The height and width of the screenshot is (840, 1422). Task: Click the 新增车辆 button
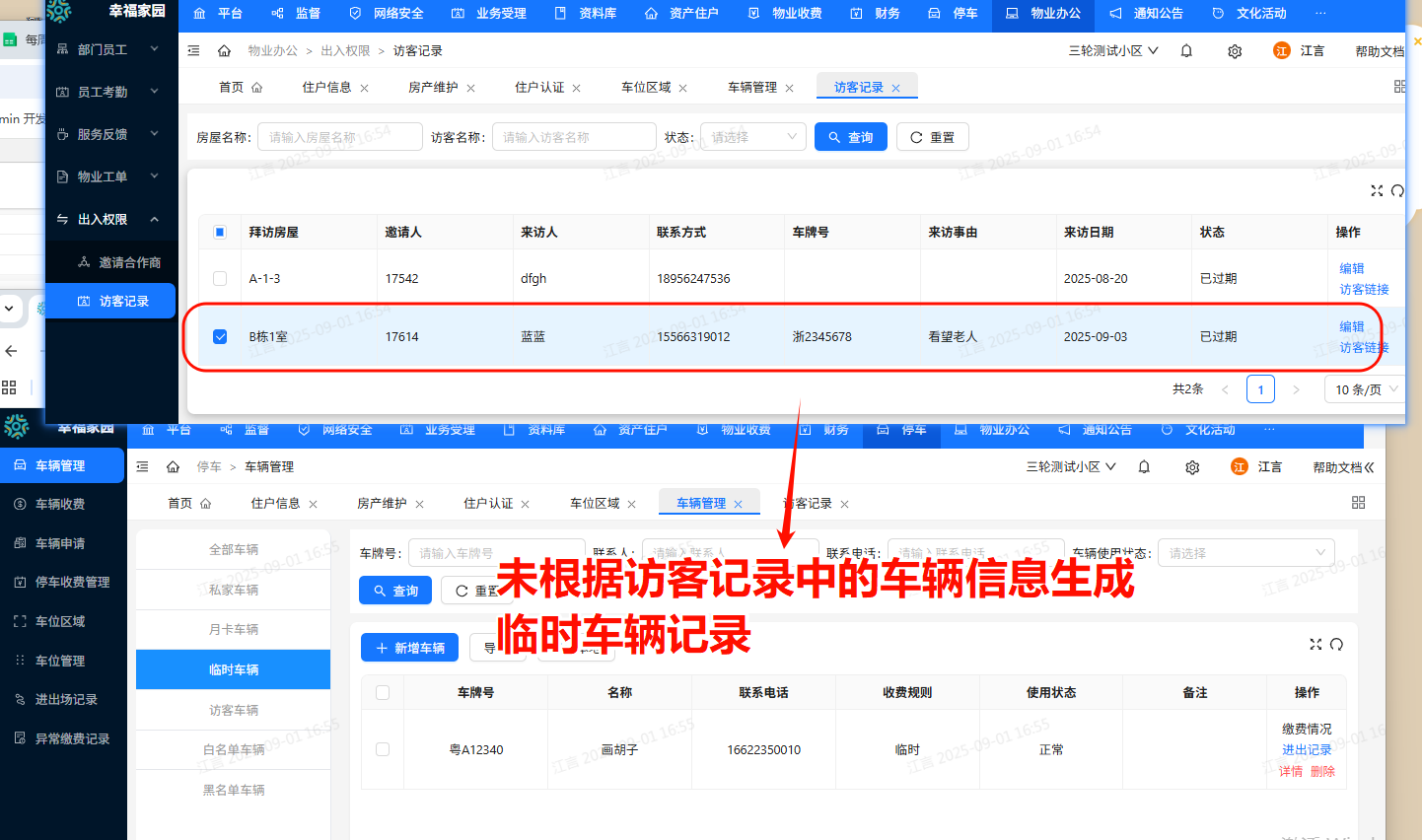coord(409,648)
